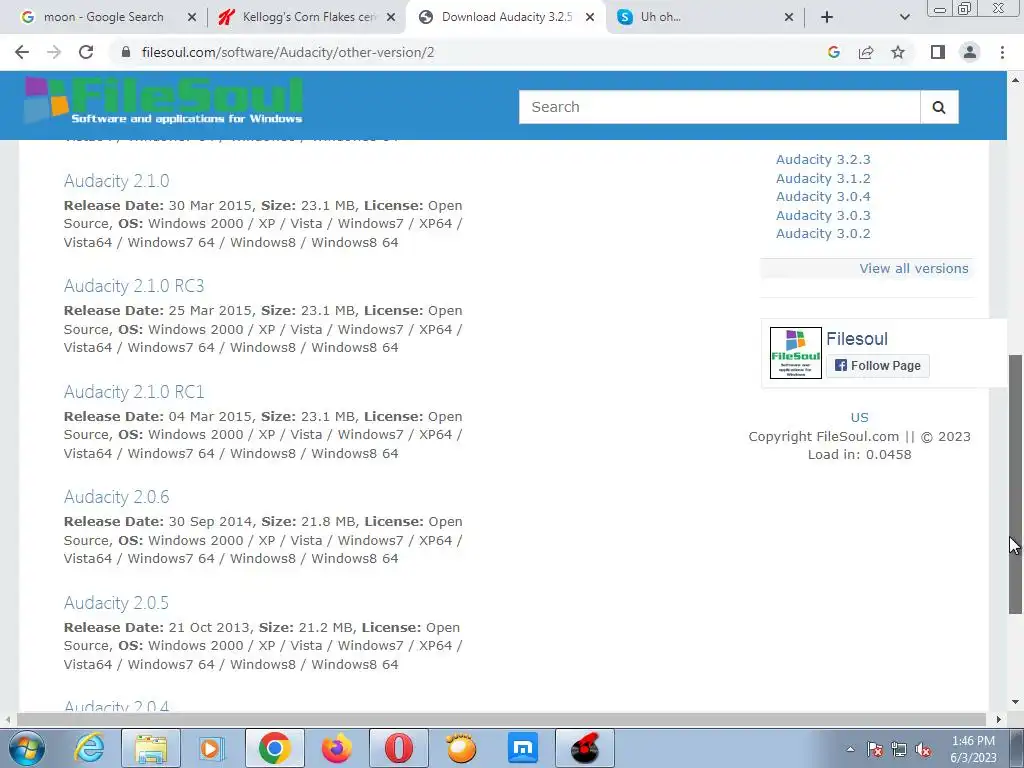Screen dimensions: 1024x768
Task: Open a new browser tab
Action: (x=827, y=18)
